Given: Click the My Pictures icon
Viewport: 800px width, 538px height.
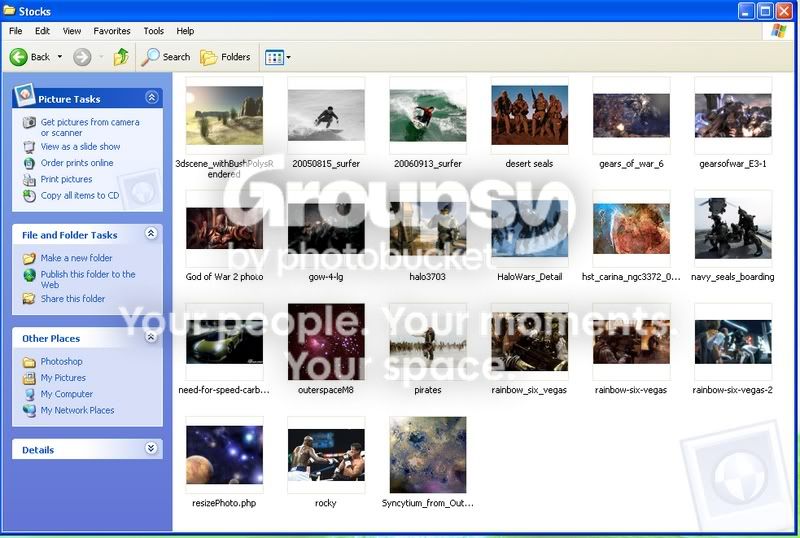Looking at the screenshot, I should [x=29, y=378].
